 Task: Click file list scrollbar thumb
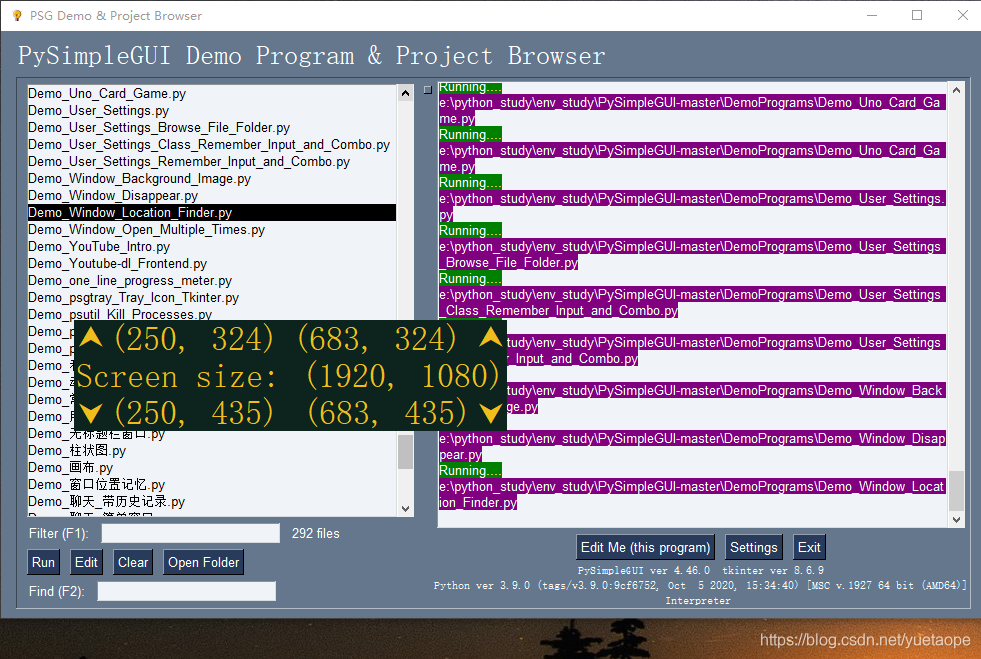click(x=405, y=451)
